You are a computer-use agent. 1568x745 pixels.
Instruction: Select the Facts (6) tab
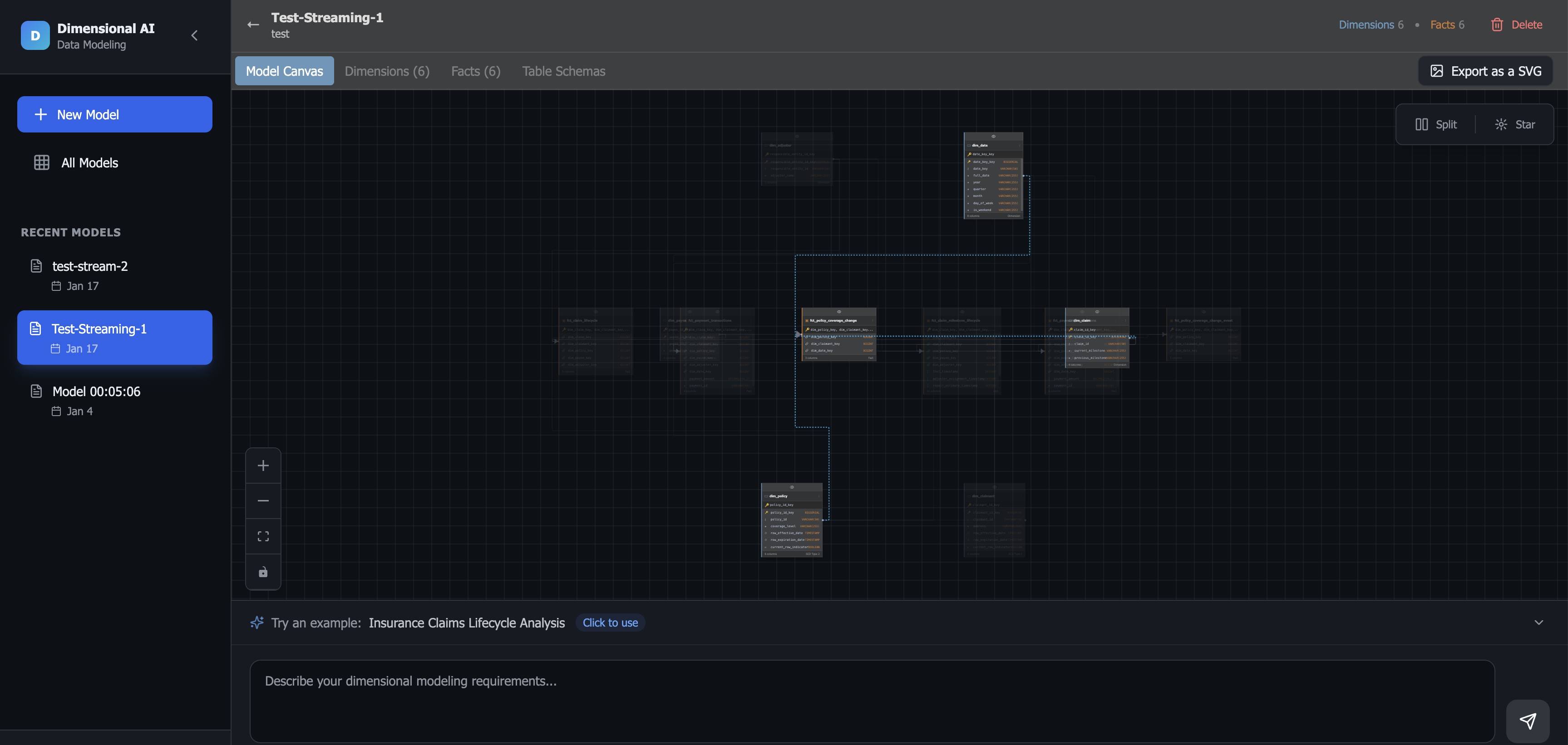click(475, 71)
